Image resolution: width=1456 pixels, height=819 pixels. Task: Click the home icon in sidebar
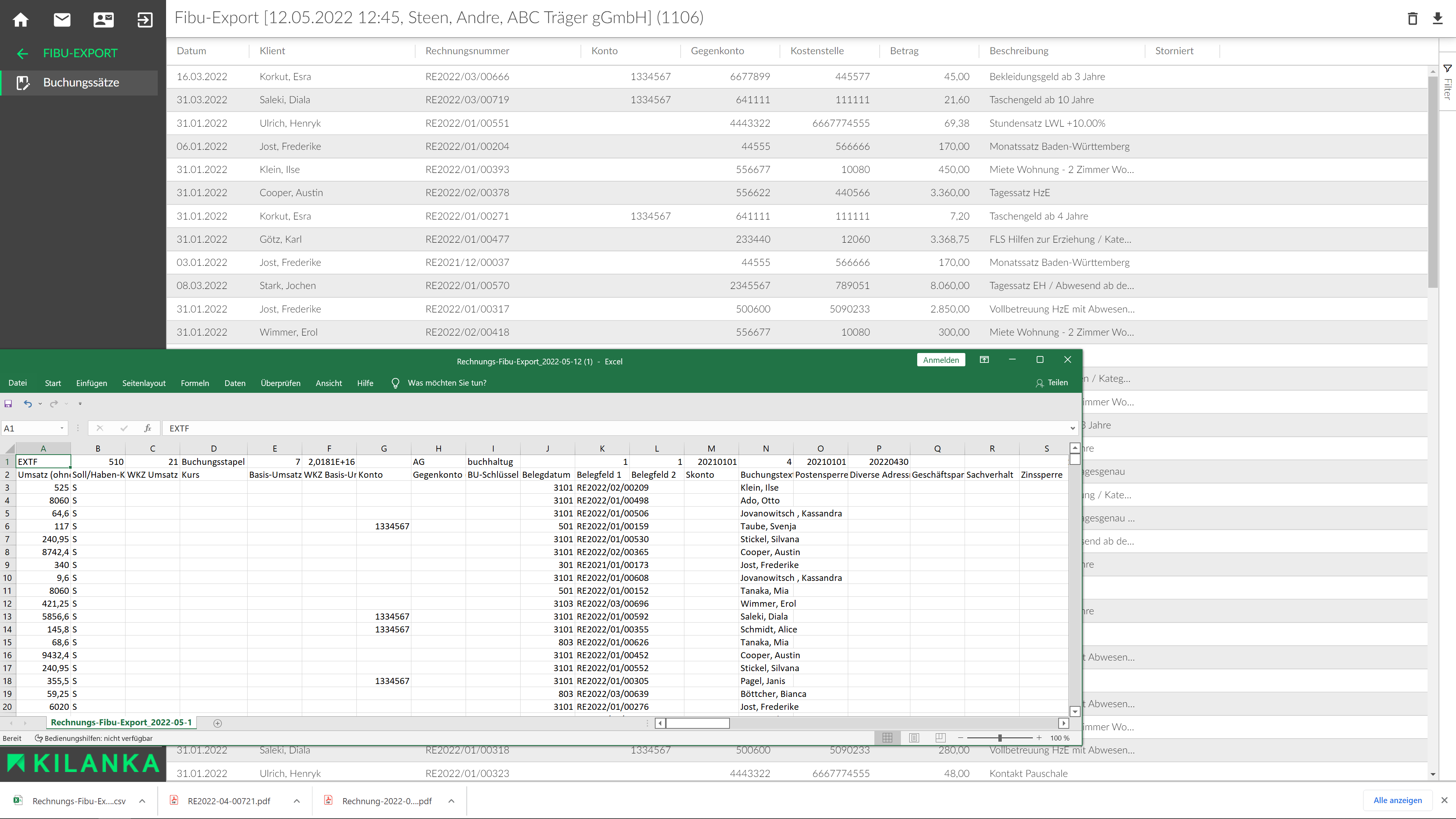click(21, 20)
